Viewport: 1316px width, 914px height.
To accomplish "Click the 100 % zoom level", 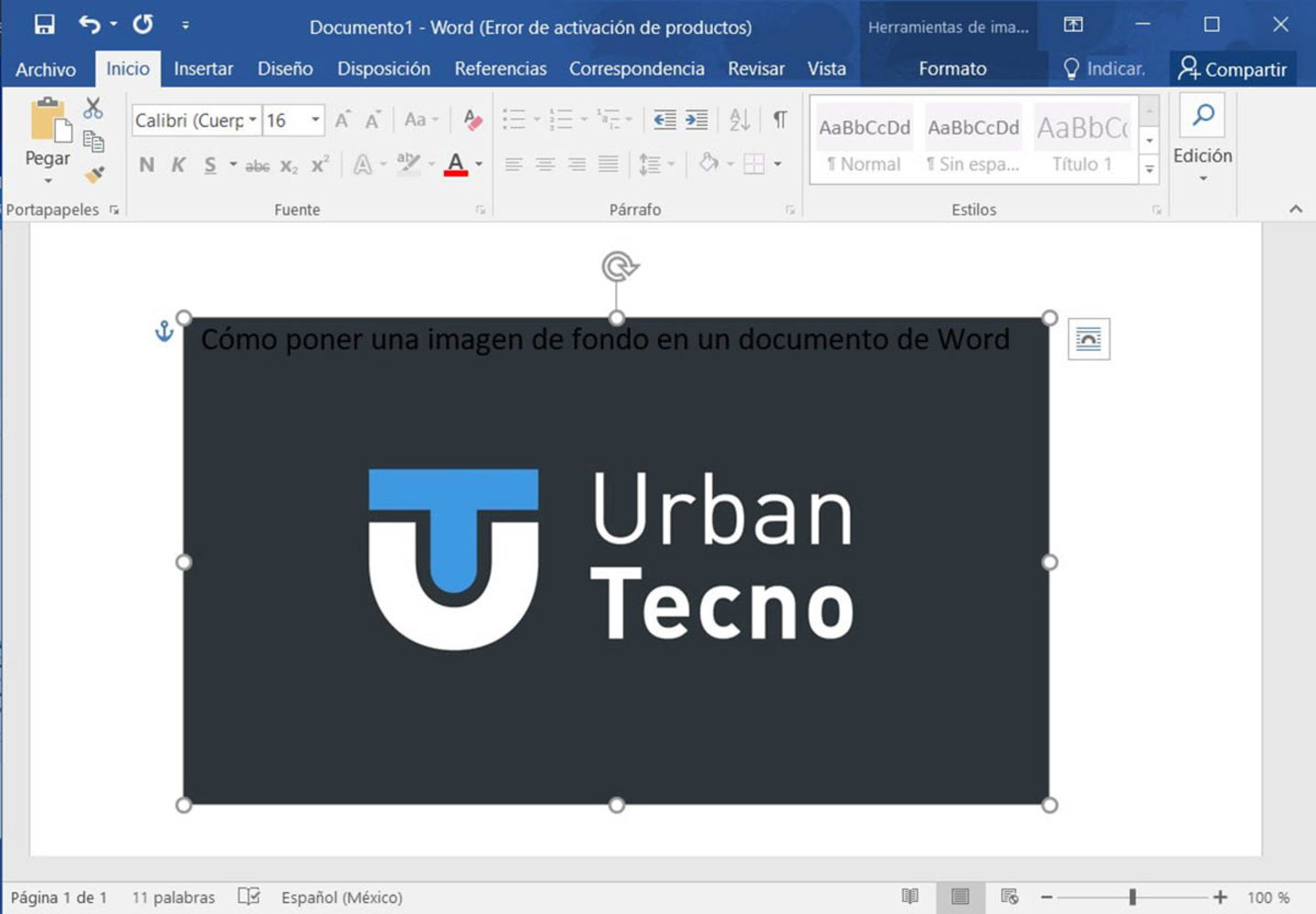I will click(x=1268, y=898).
